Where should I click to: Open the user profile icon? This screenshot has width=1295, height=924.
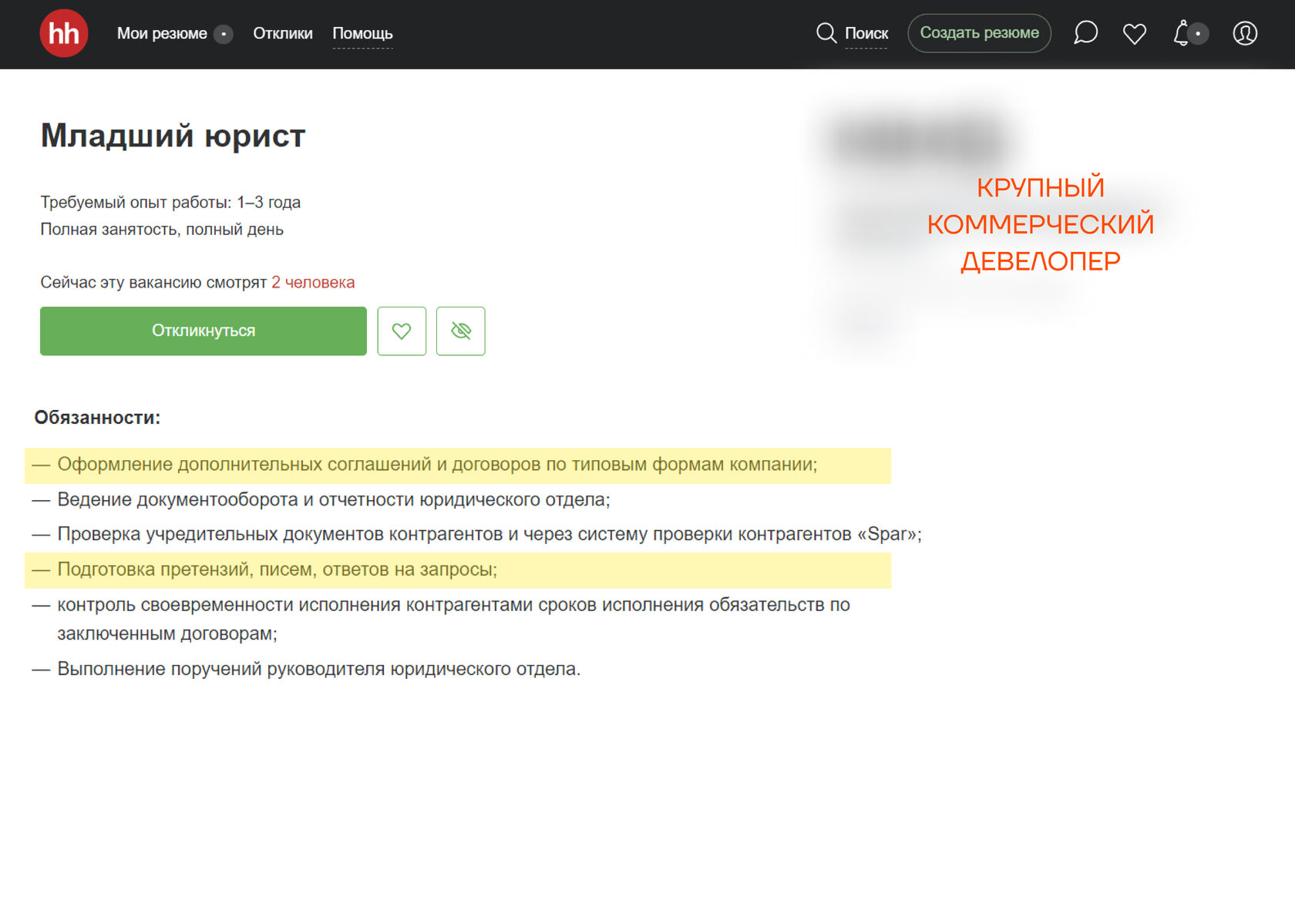(x=1245, y=33)
